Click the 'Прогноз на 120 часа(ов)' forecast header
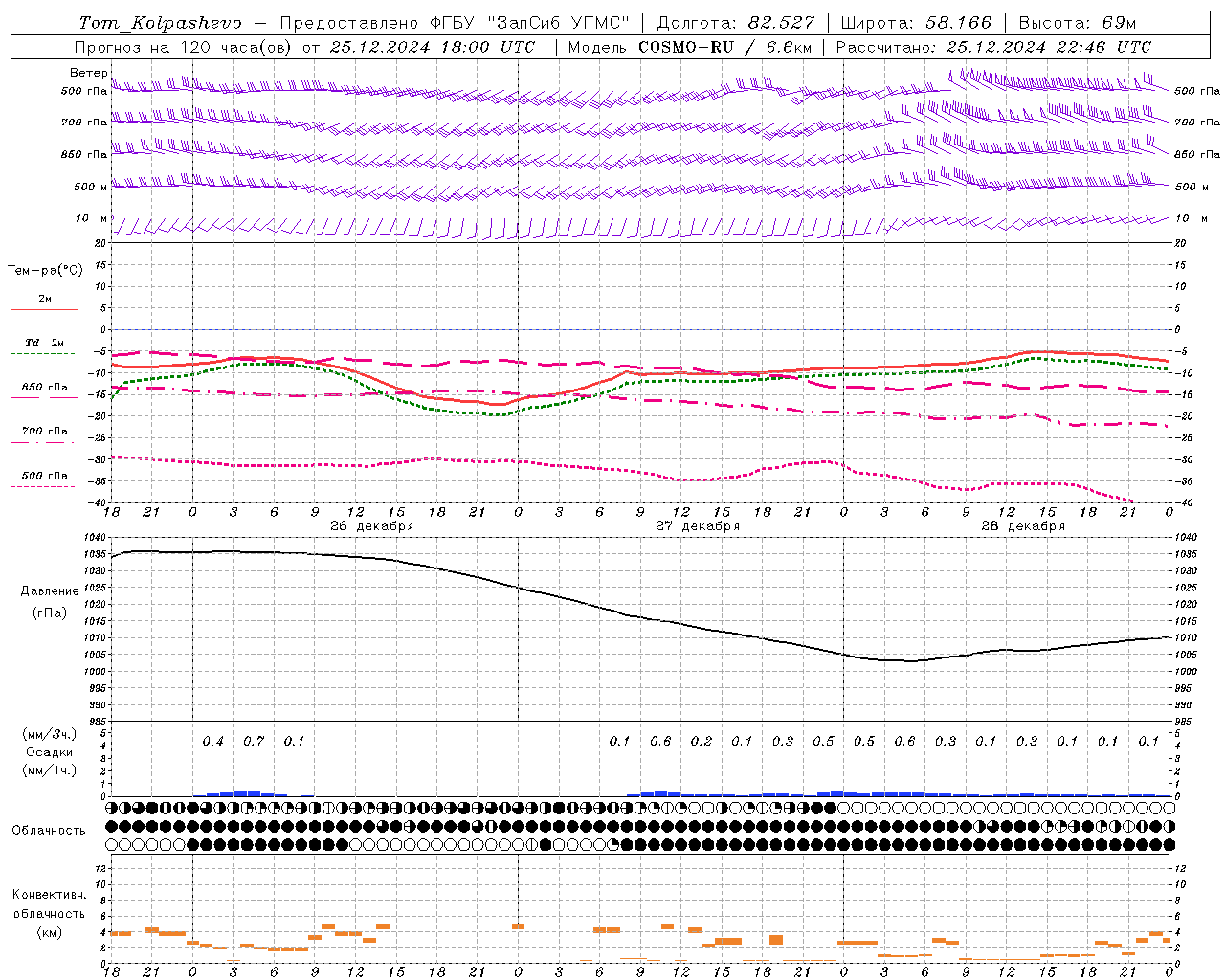 pos(184,47)
